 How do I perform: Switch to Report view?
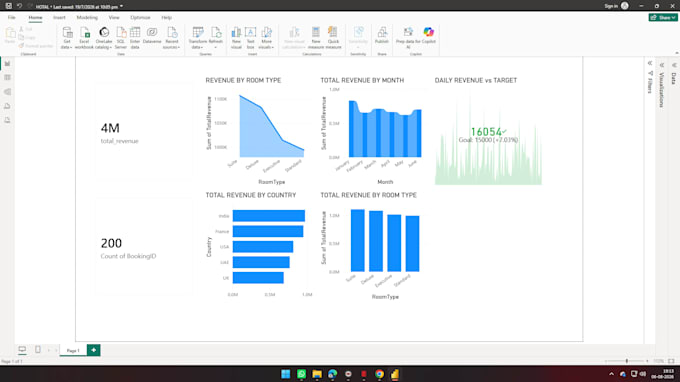click(7, 64)
